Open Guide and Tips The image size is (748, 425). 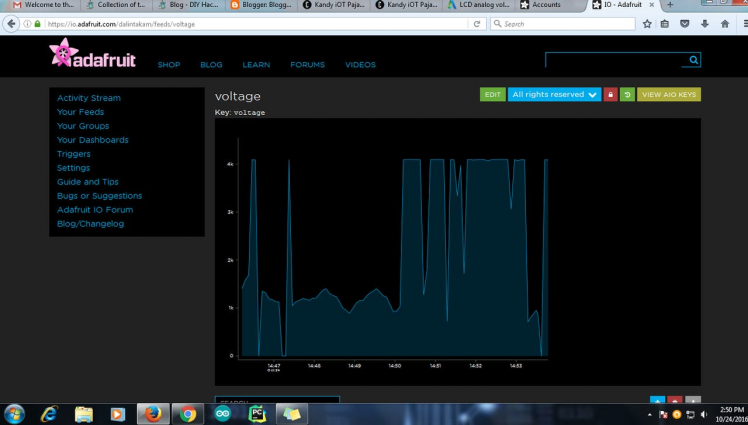click(88, 182)
